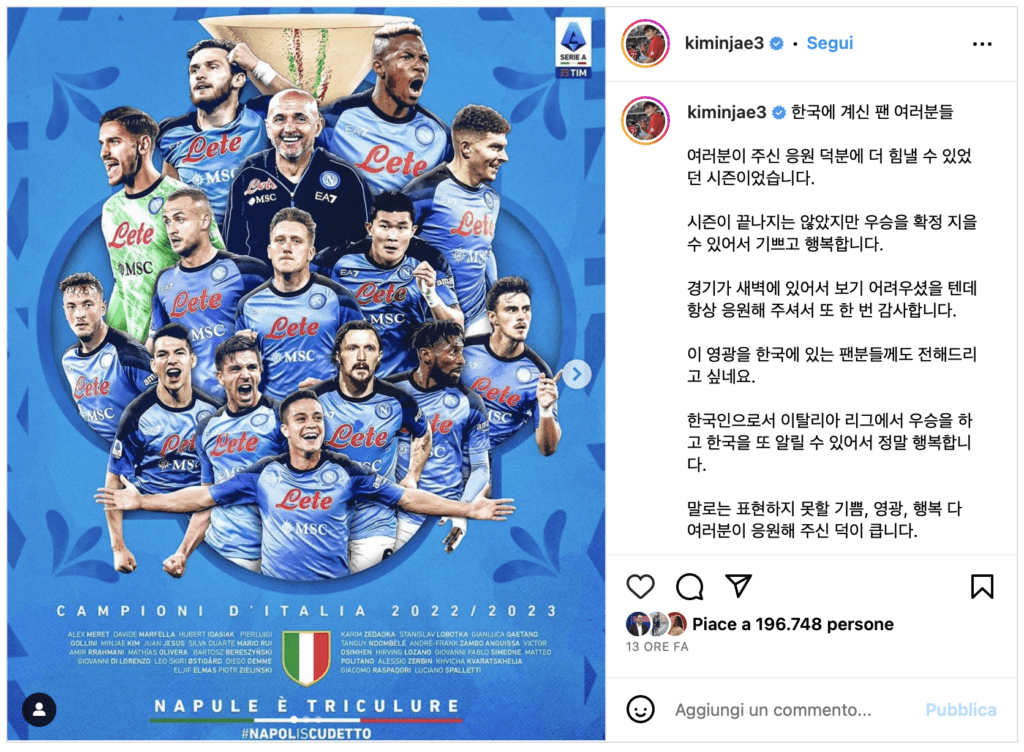Screen dimensions: 1024x752
Task: Open post timestamp '13 ORE FA'
Action: click(657, 646)
